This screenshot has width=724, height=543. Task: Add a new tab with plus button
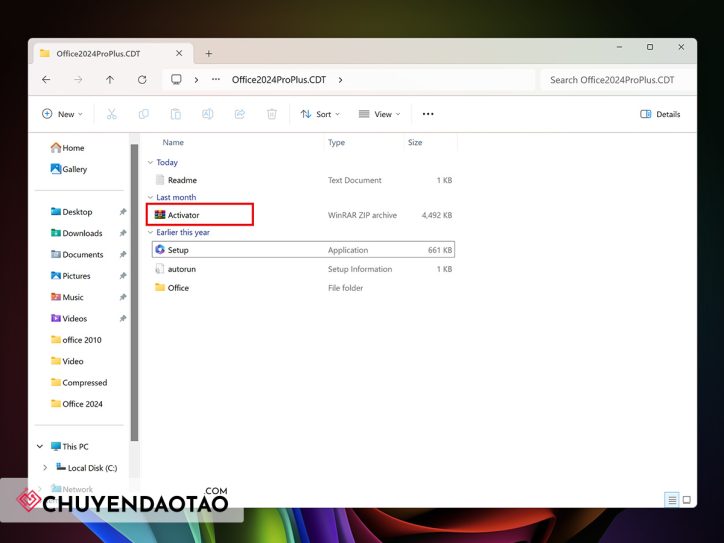pos(209,54)
